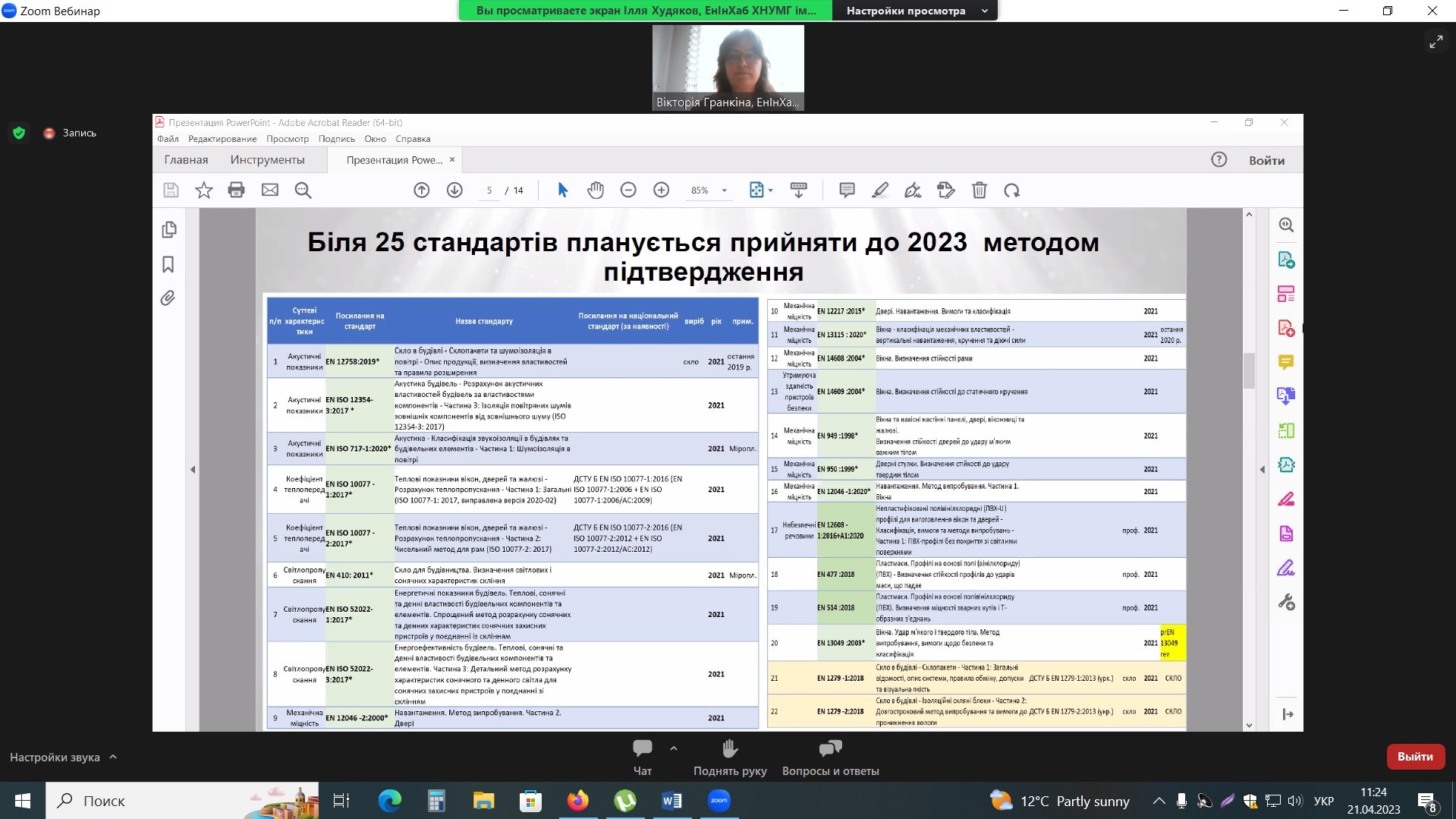
Task: Click the Войти sign-in button
Action: [x=1266, y=160]
